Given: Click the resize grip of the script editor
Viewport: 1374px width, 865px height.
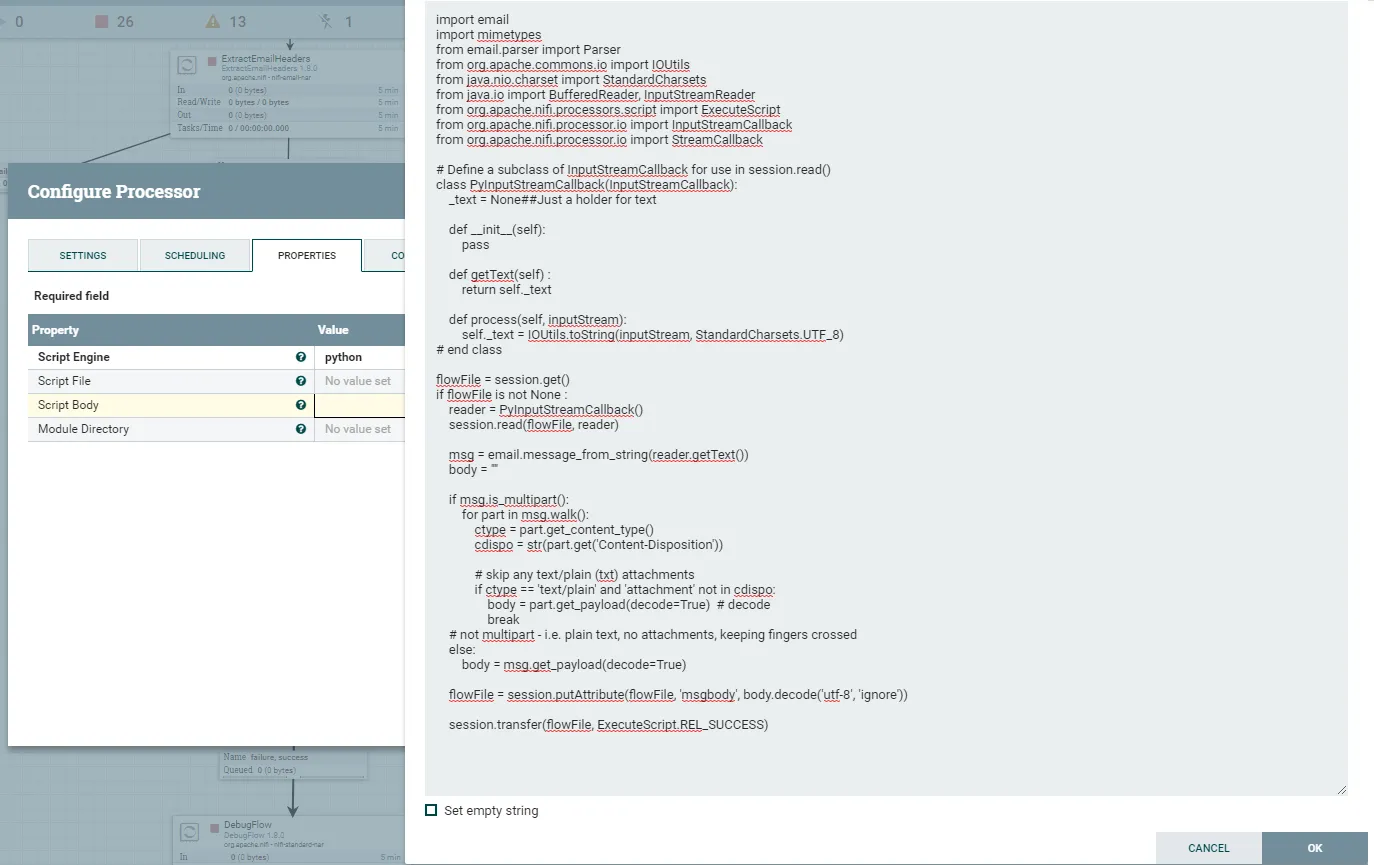Looking at the screenshot, I should click(1341, 790).
